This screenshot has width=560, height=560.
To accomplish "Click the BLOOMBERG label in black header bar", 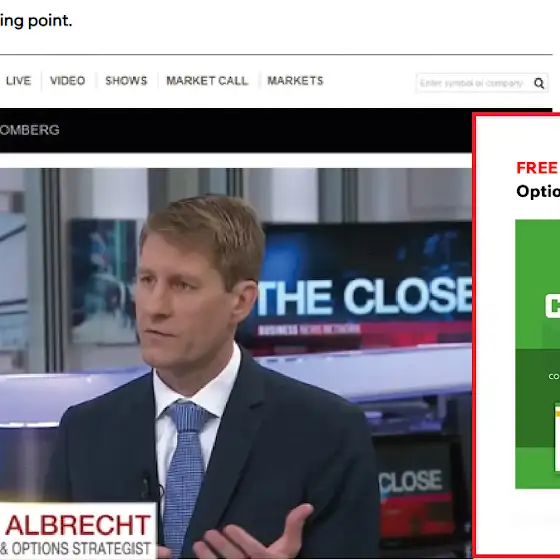I will 30,130.
